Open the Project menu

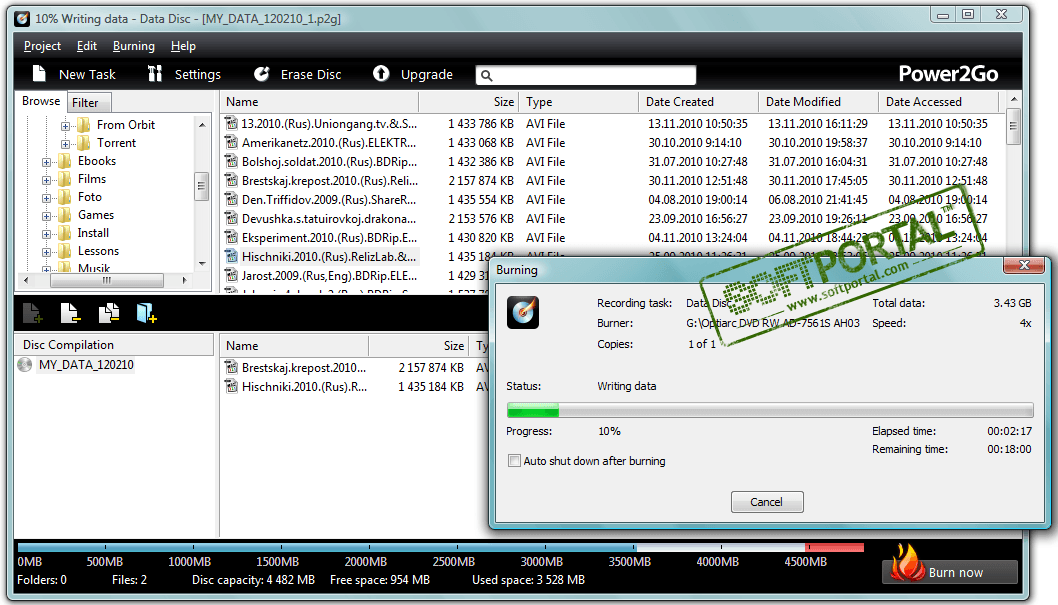(x=43, y=46)
